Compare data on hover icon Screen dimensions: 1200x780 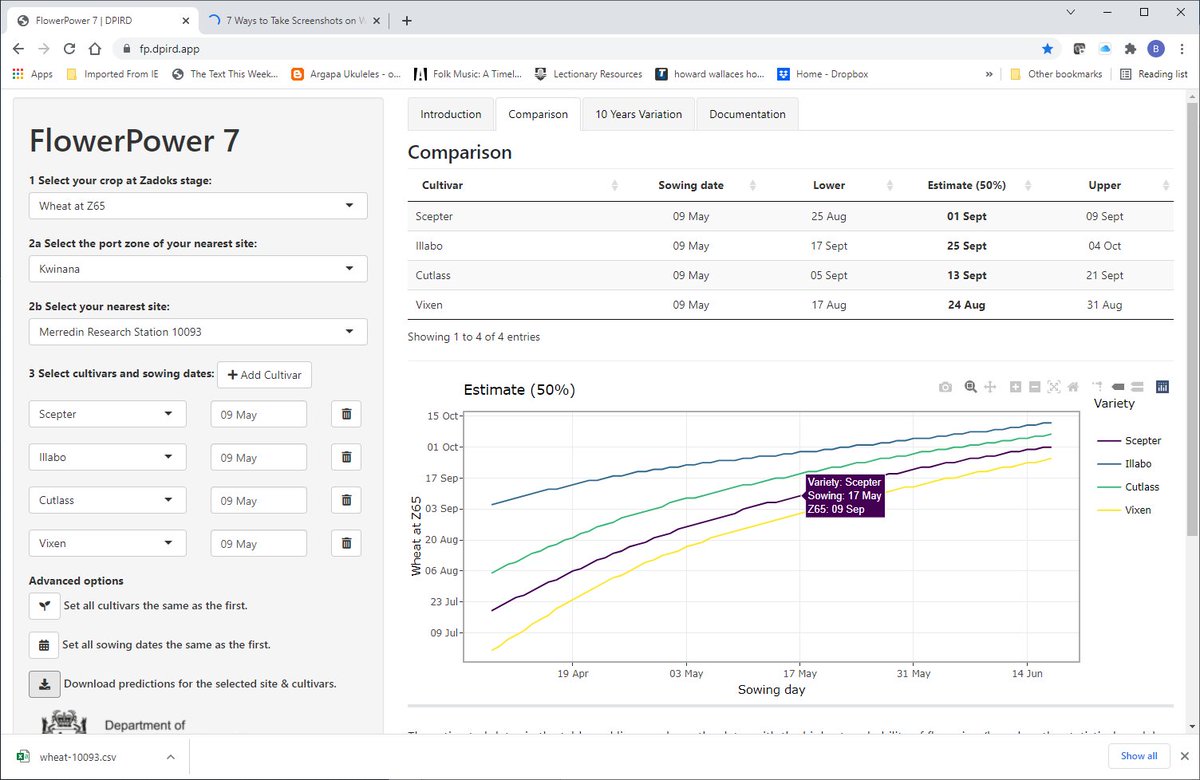[1137, 387]
